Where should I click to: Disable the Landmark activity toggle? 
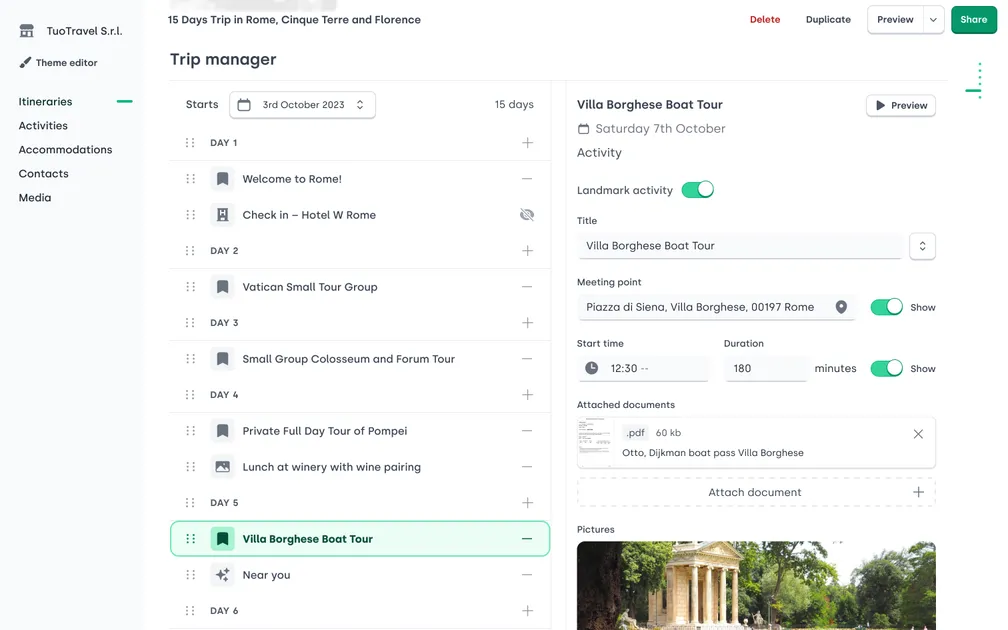pyautogui.click(x=698, y=188)
